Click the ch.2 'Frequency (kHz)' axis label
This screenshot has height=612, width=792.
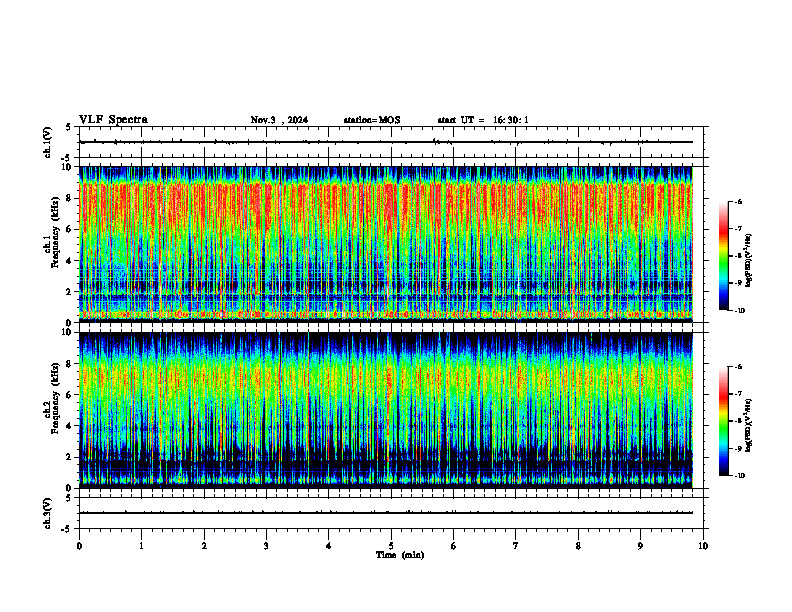click(x=56, y=398)
